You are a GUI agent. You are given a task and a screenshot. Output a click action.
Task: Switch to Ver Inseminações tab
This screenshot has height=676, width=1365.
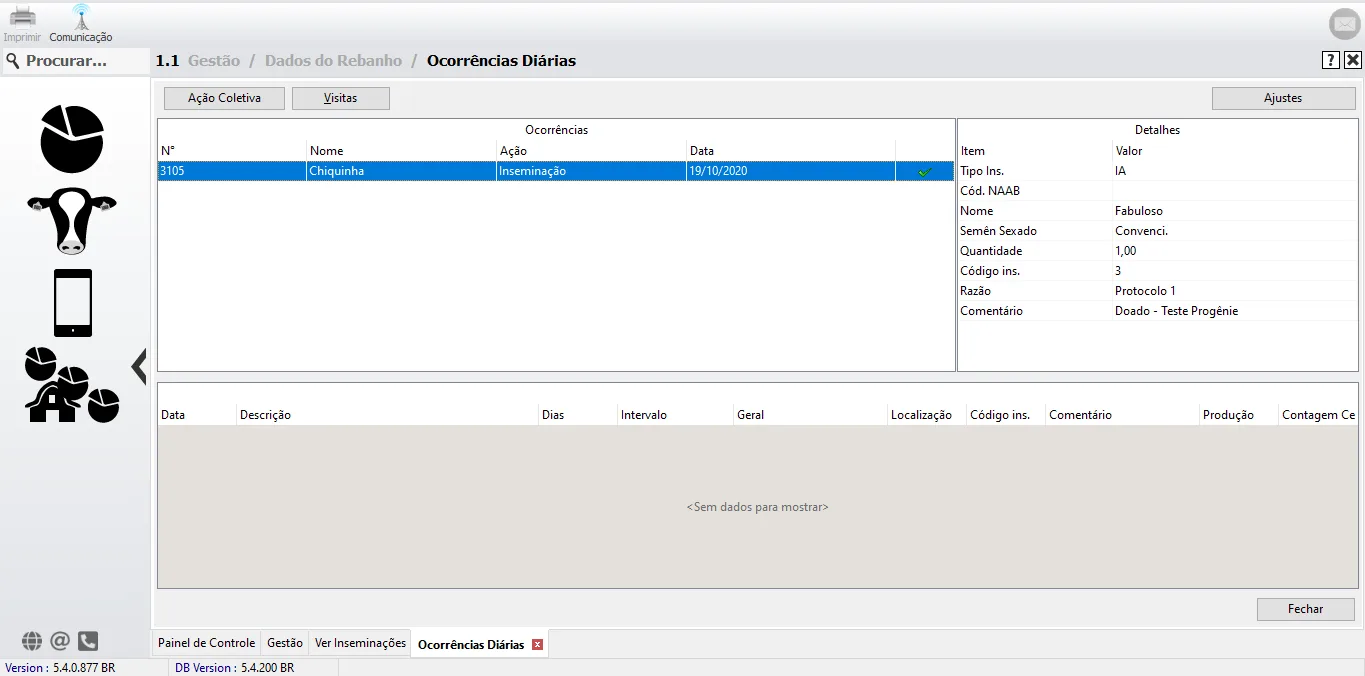(360, 643)
